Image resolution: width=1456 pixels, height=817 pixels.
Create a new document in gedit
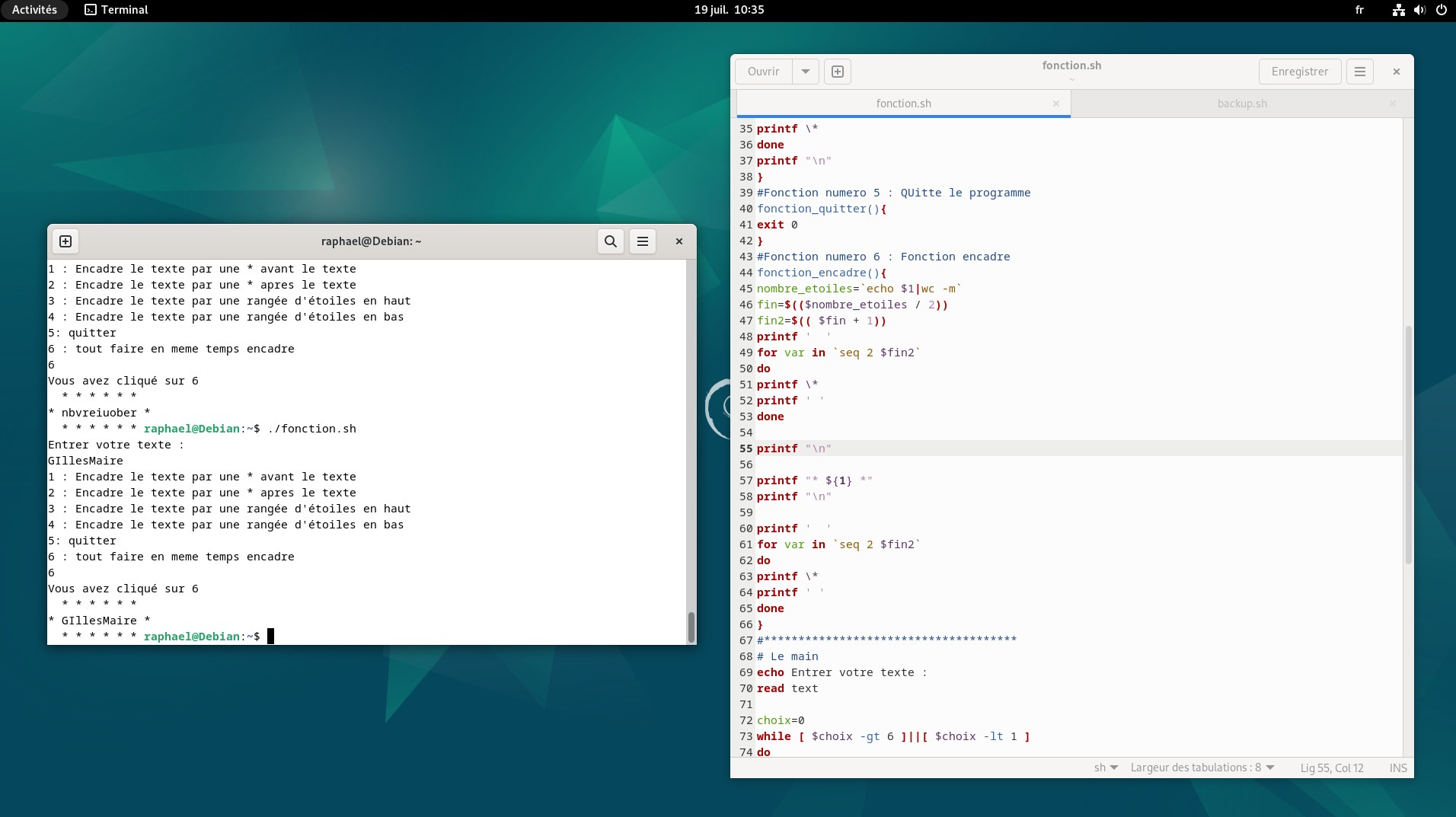coord(838,72)
